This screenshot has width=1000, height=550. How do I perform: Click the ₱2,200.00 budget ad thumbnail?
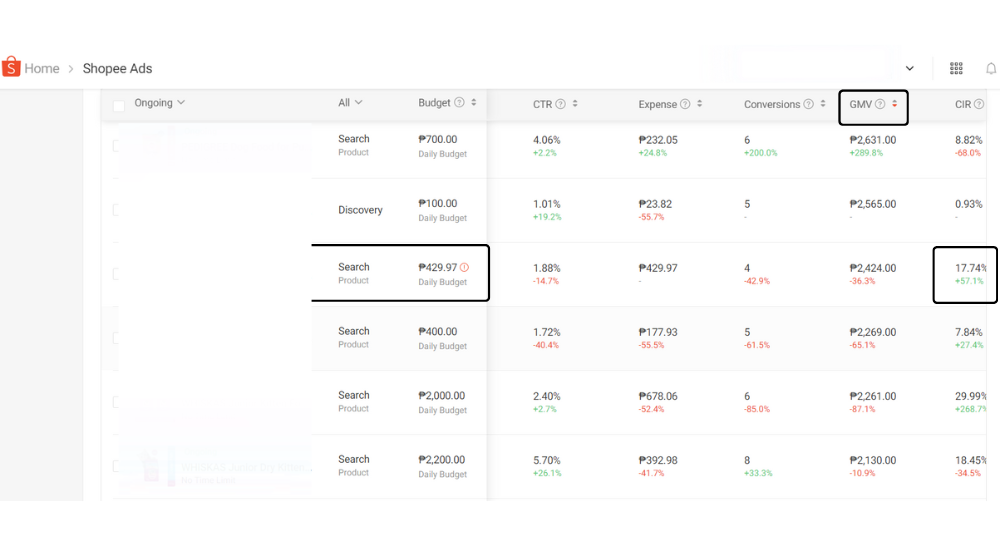[150, 466]
